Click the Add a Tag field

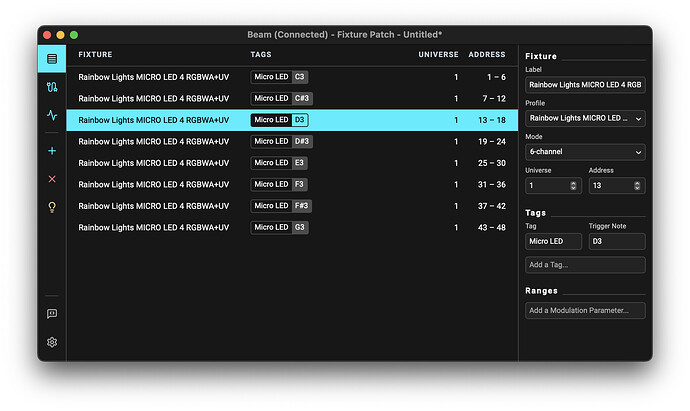click(585, 265)
